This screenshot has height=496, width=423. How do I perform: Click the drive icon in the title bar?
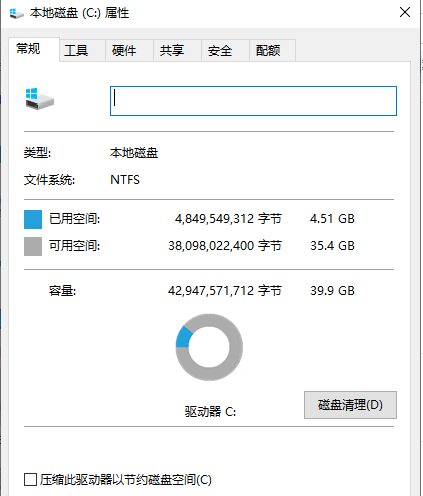coord(17,13)
